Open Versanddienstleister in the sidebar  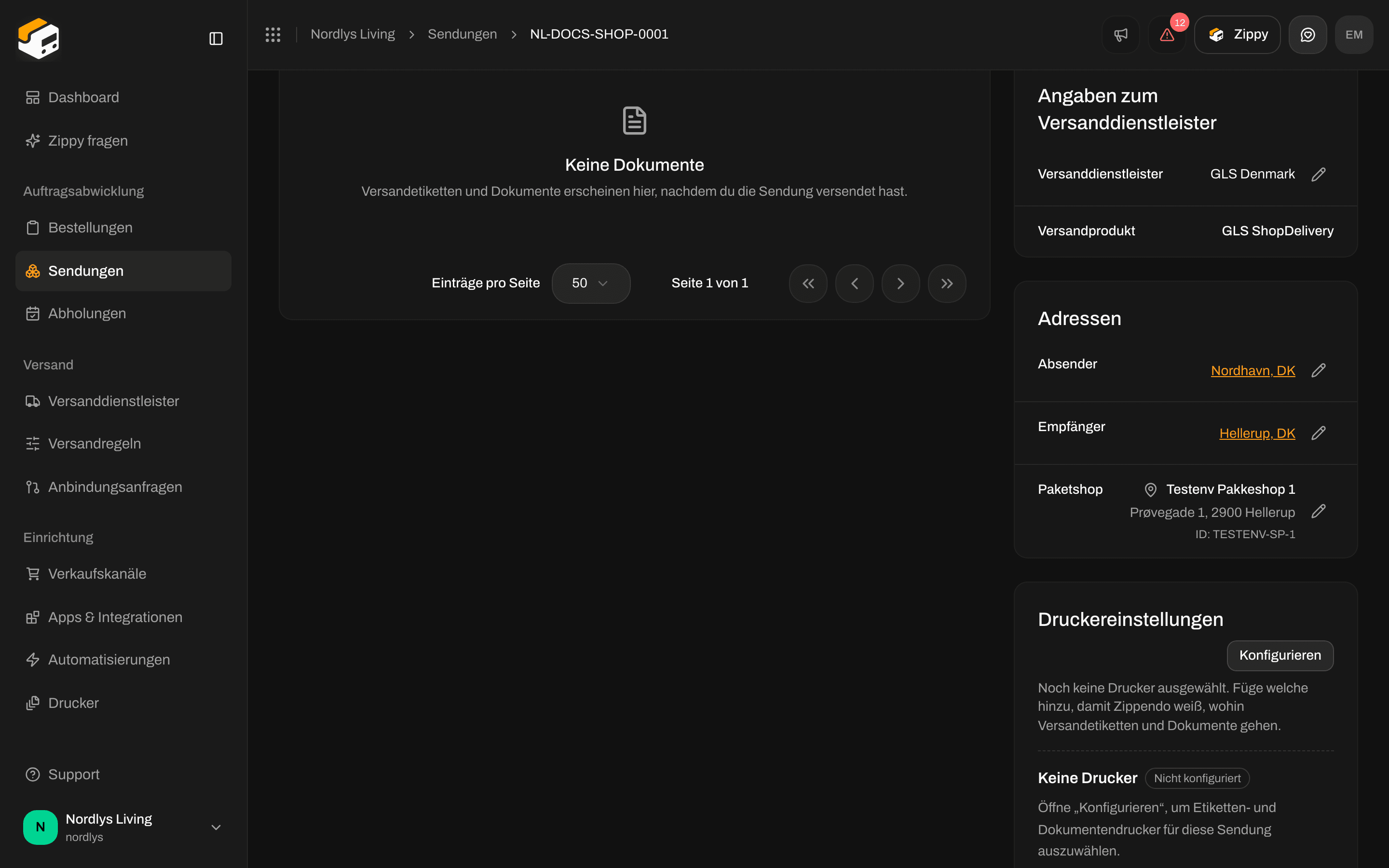pyautogui.click(x=123, y=401)
